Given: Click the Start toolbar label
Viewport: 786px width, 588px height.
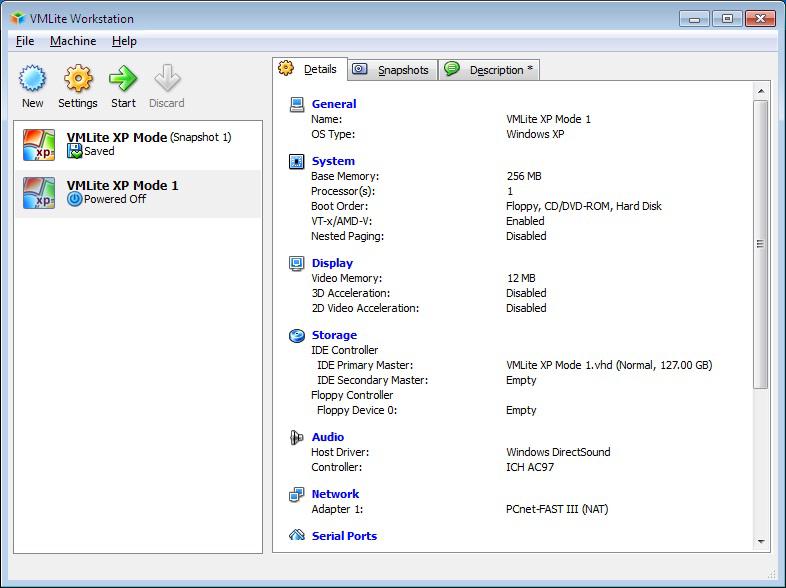Looking at the screenshot, I should [123, 103].
